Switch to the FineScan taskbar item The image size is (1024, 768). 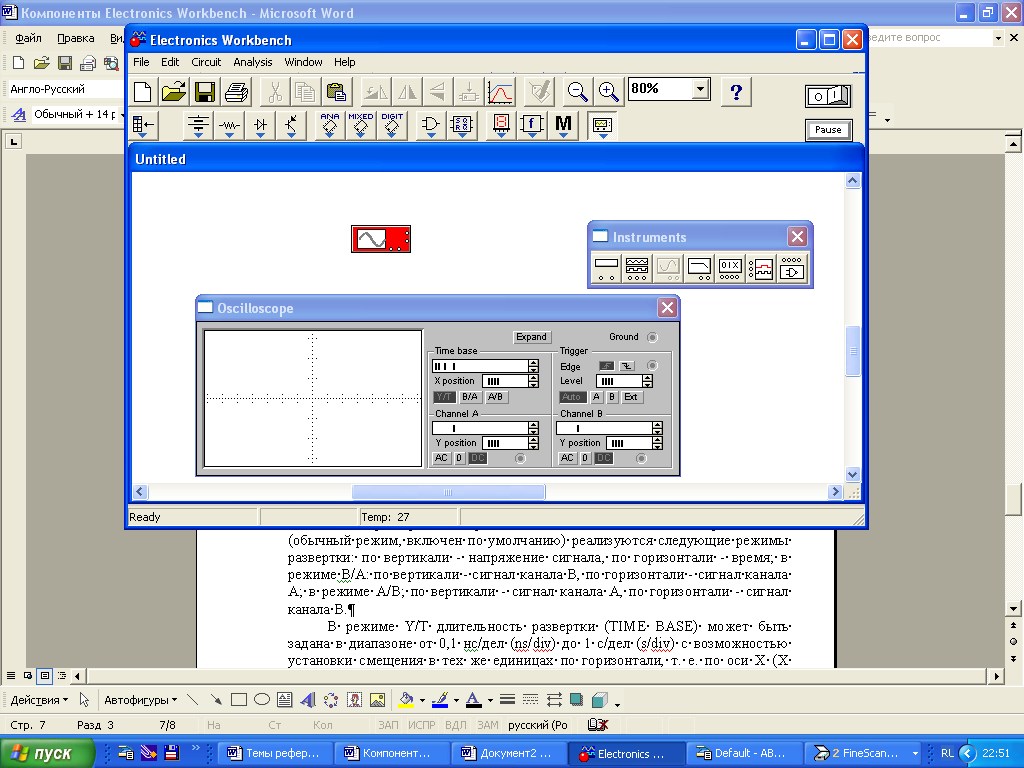[861, 753]
